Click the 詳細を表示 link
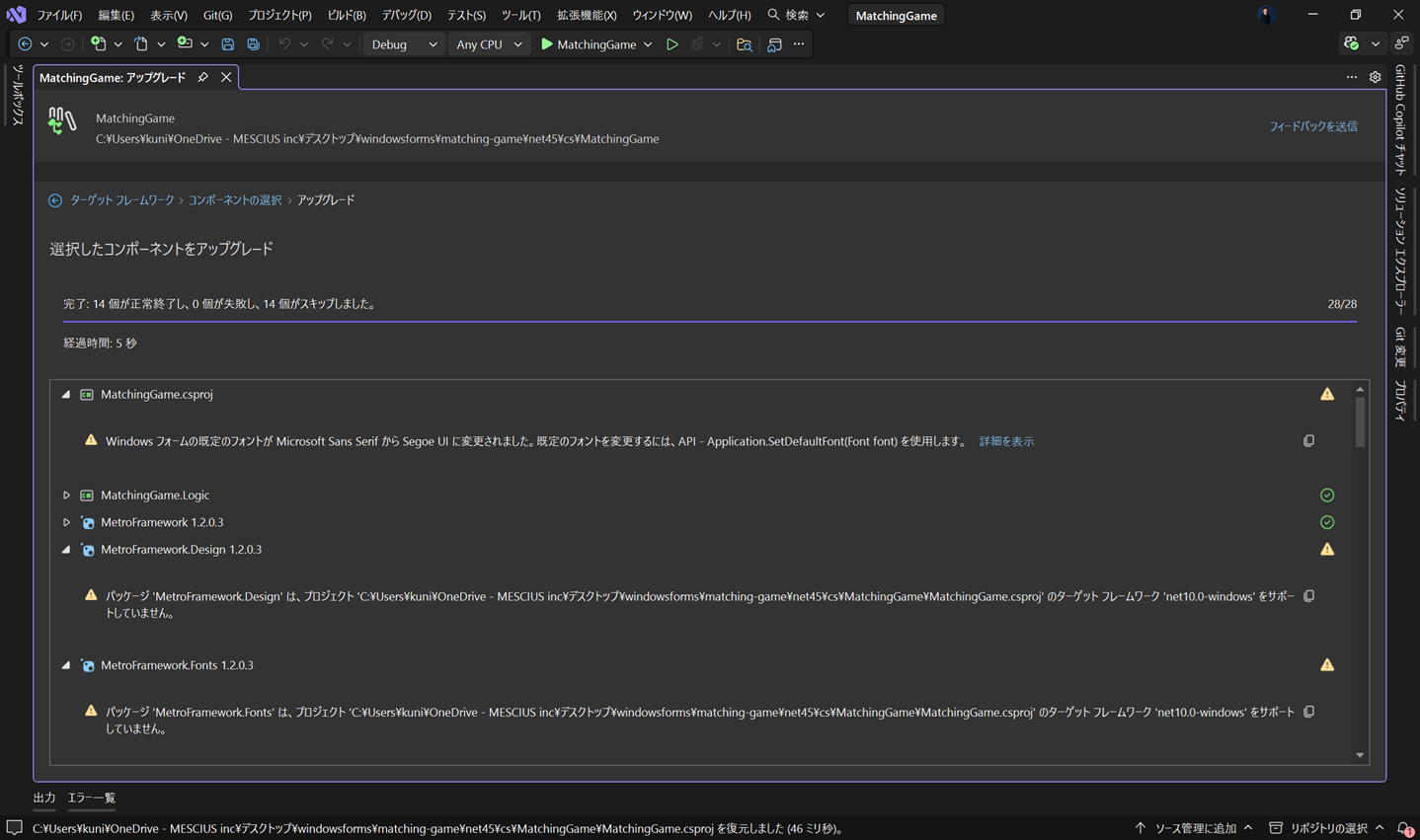Viewport: 1420px width, 840px height. [1006, 441]
